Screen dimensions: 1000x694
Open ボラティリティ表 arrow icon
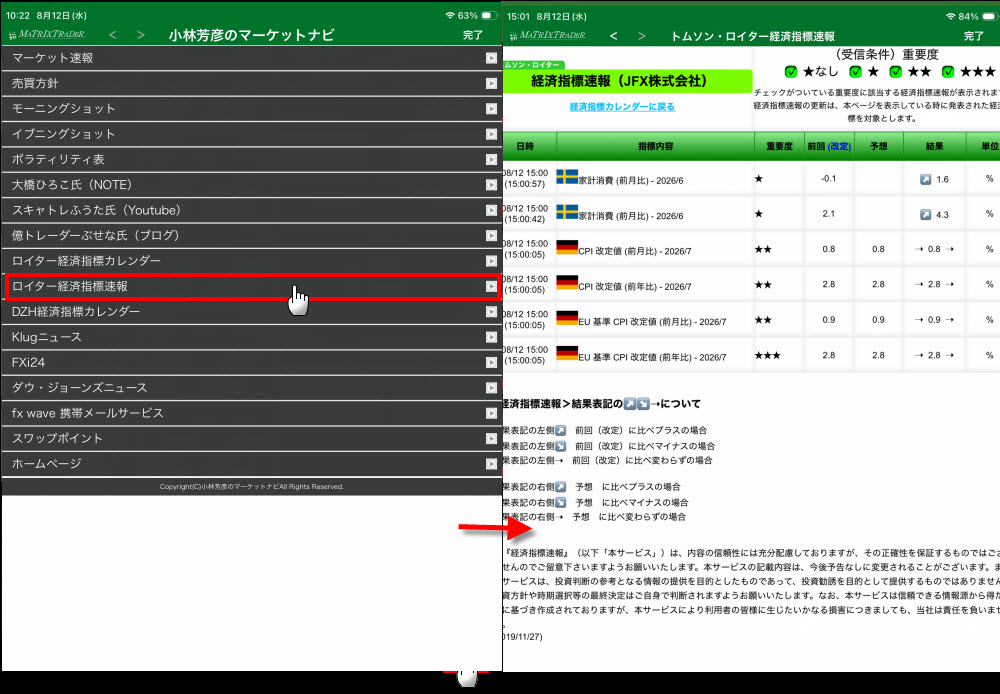click(x=491, y=159)
